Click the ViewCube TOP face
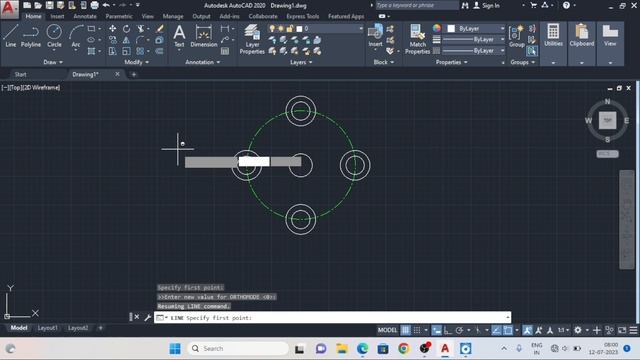The image size is (640, 360). (x=607, y=120)
